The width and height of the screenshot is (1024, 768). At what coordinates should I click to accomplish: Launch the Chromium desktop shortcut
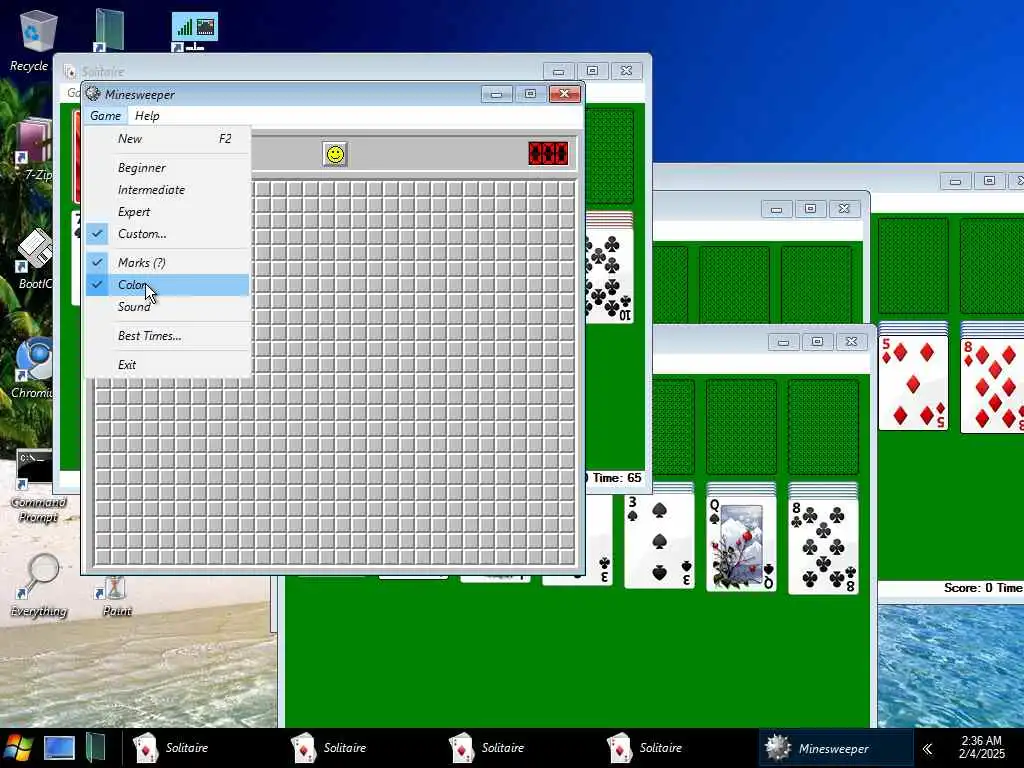(x=35, y=368)
